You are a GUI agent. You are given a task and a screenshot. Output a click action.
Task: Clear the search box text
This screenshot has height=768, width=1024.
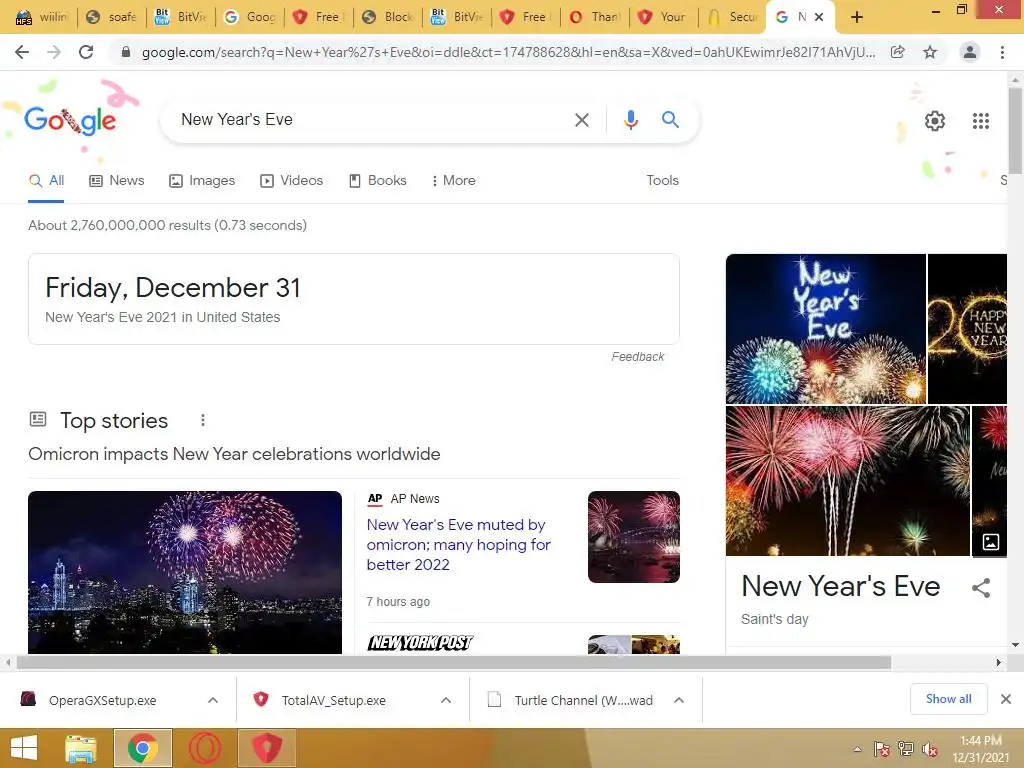(x=581, y=120)
